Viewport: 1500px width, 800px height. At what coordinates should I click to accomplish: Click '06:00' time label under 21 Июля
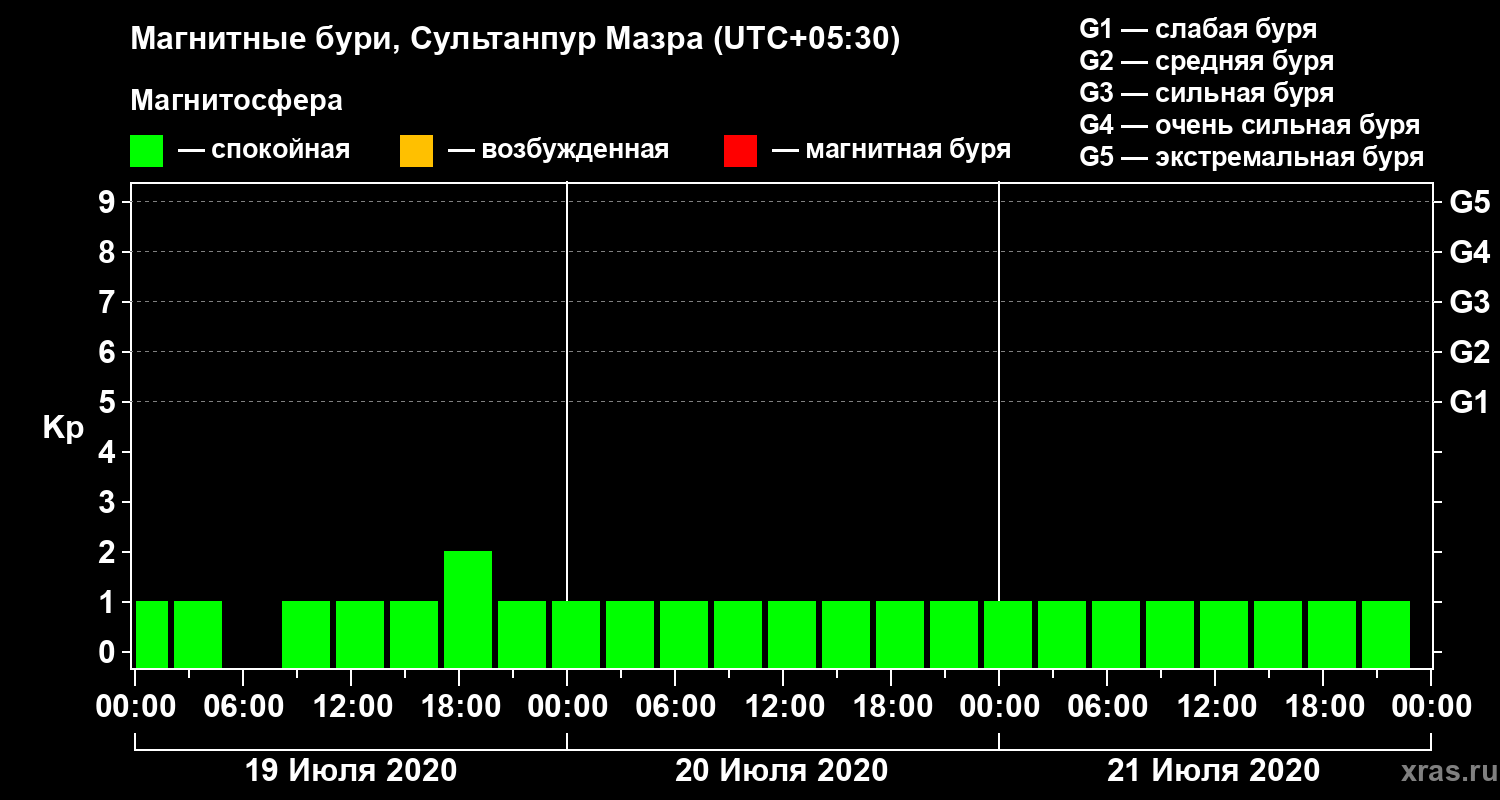(1107, 707)
